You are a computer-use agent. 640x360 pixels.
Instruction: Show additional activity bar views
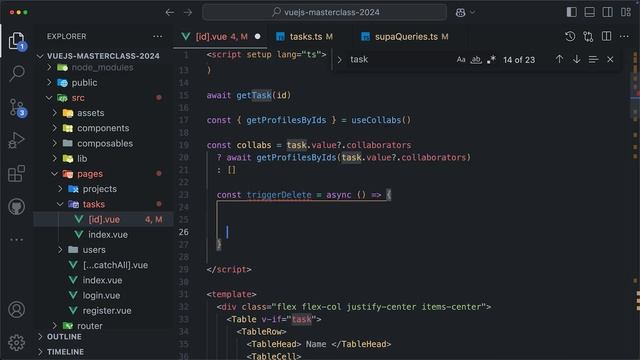point(17,240)
